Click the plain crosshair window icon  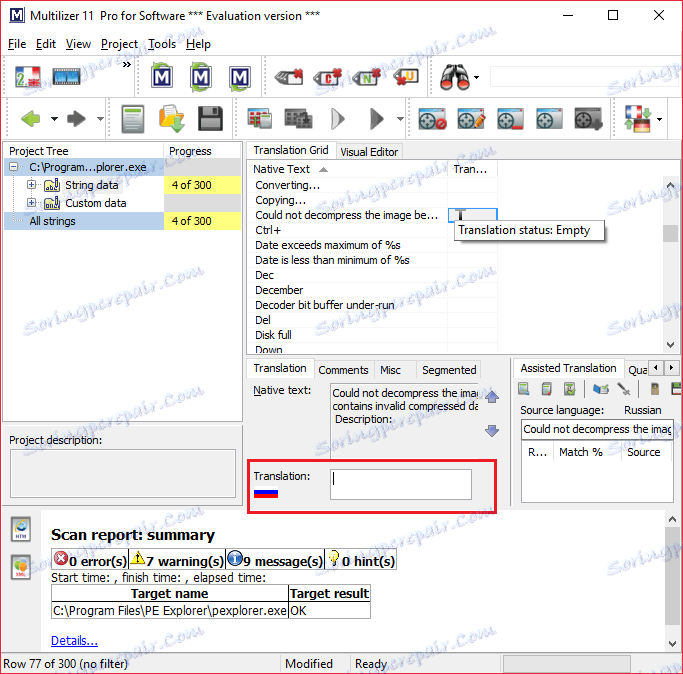tap(549, 119)
